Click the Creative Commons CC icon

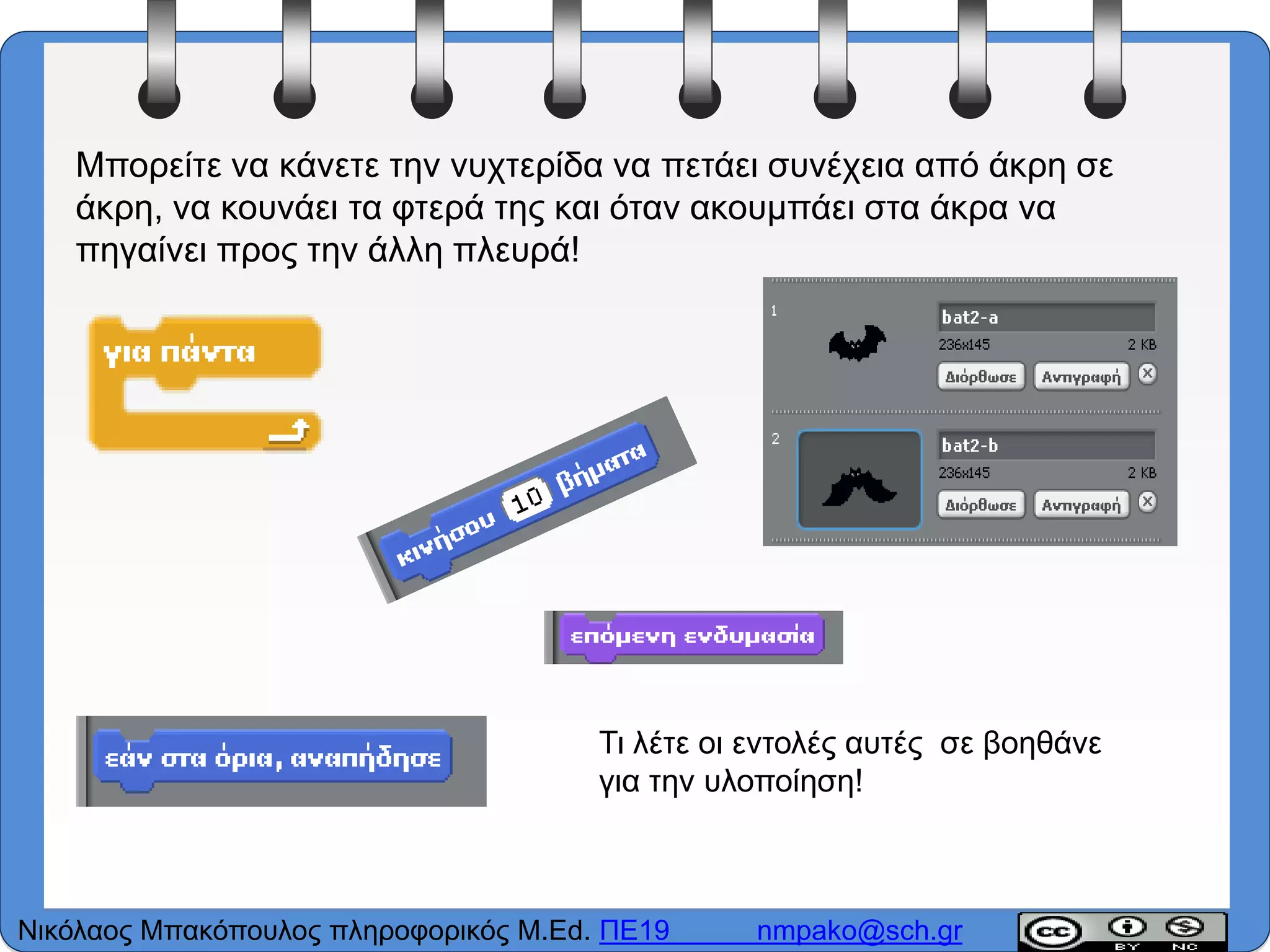click(1052, 932)
